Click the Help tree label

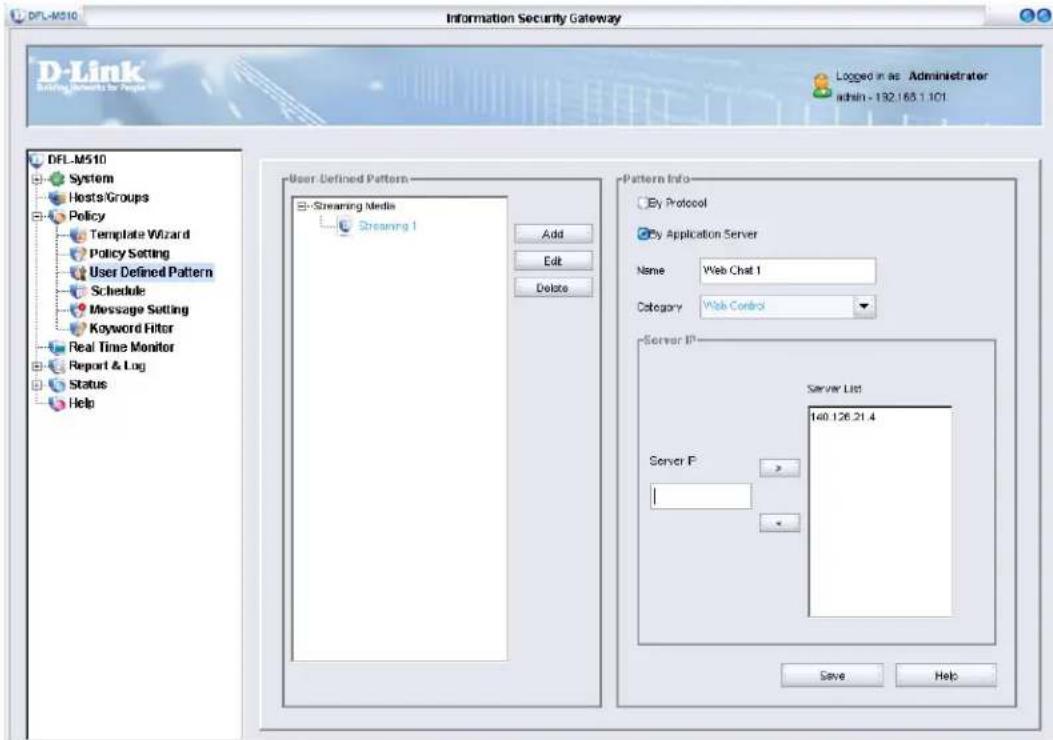(x=81, y=404)
